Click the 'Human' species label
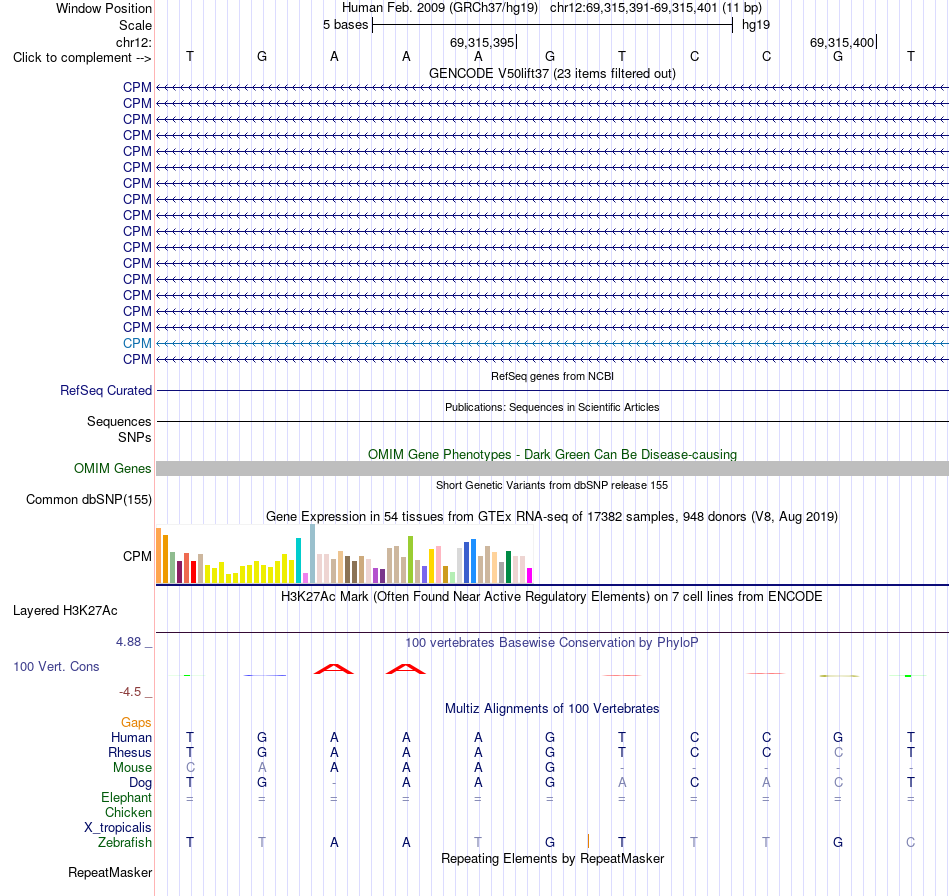The height and width of the screenshot is (896, 950). [131, 738]
